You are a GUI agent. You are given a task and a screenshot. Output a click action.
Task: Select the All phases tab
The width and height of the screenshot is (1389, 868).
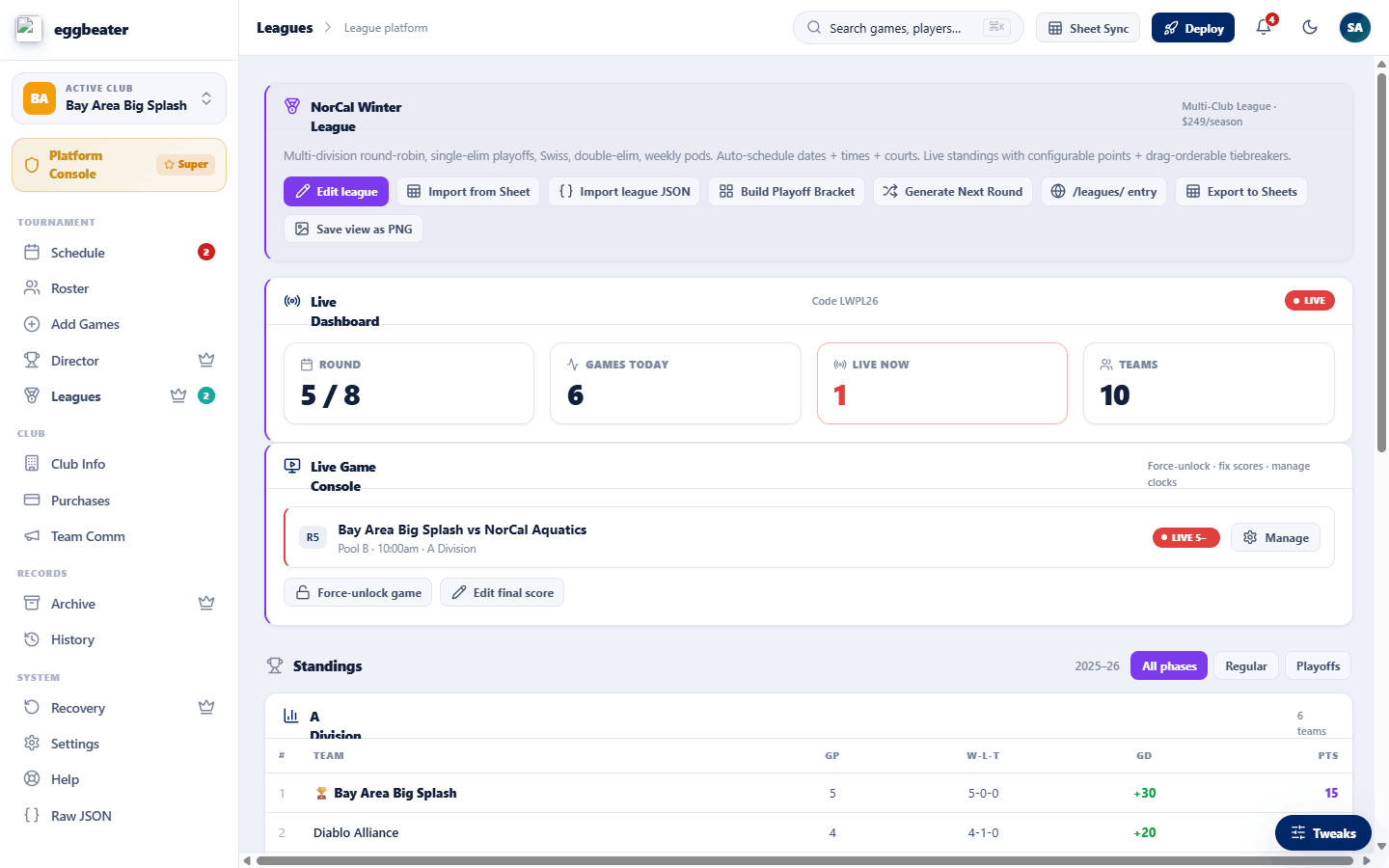1169,665
